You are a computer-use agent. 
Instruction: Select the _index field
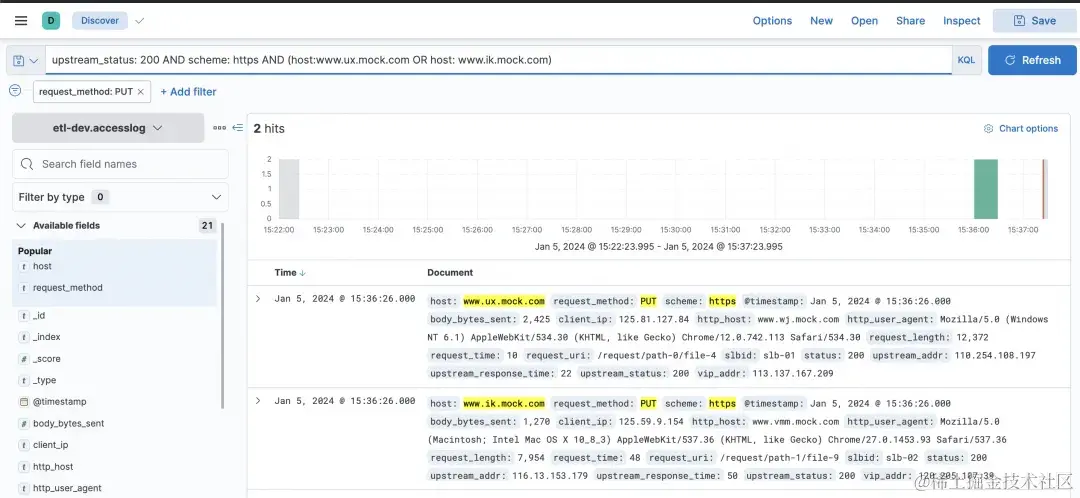pos(47,337)
